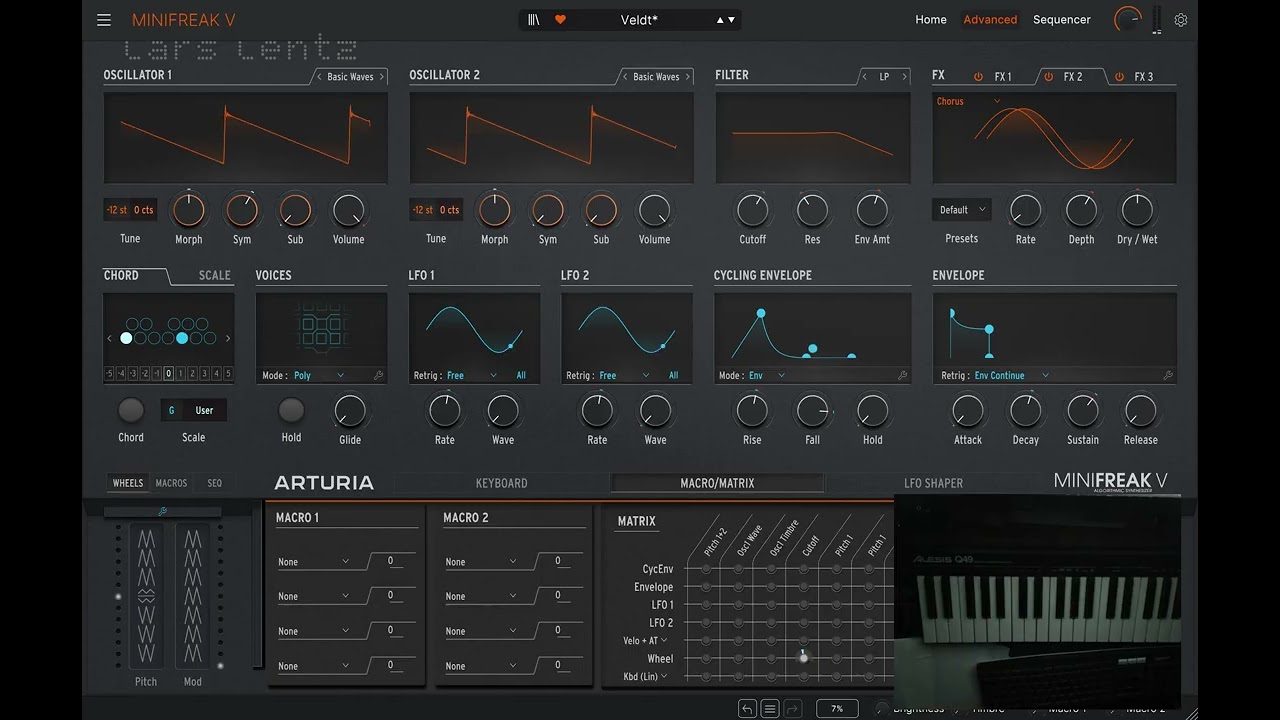Open the wrench settings in Voices panel
This screenshot has width=1280, height=720.
378,376
